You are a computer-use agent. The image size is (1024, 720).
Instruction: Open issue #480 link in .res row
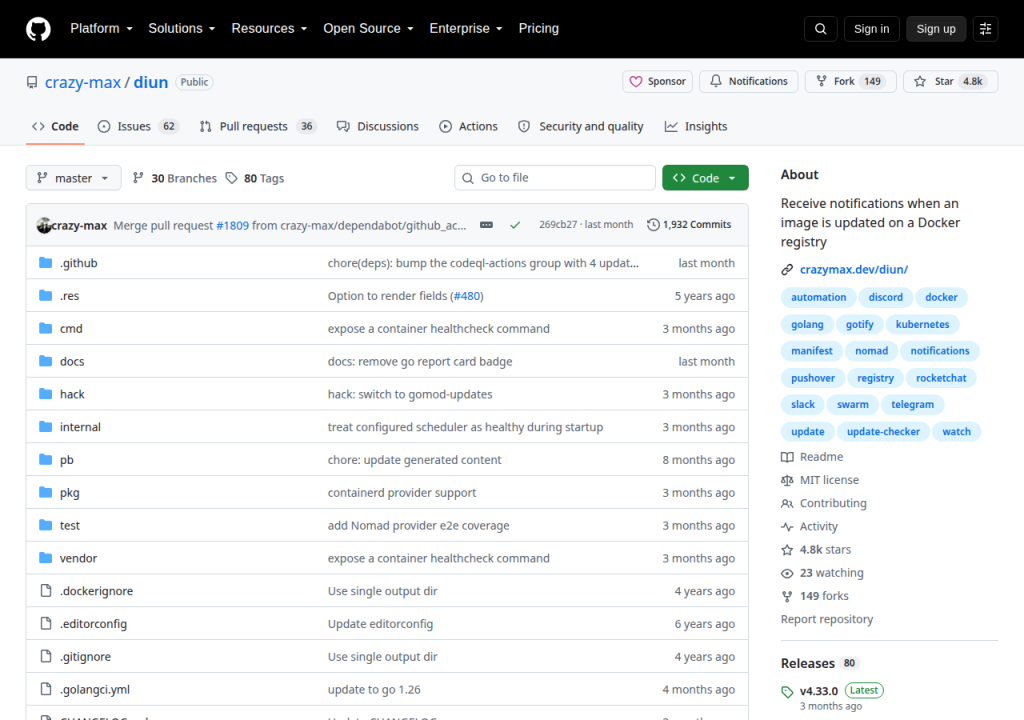click(x=466, y=296)
